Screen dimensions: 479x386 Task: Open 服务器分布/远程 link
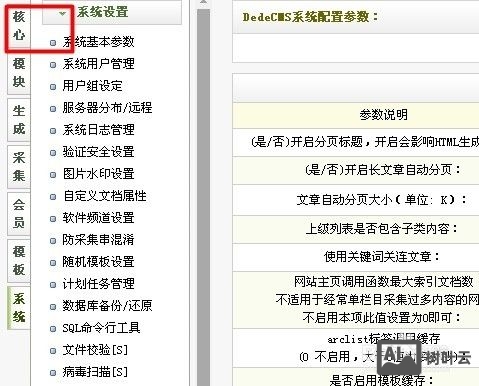107,108
